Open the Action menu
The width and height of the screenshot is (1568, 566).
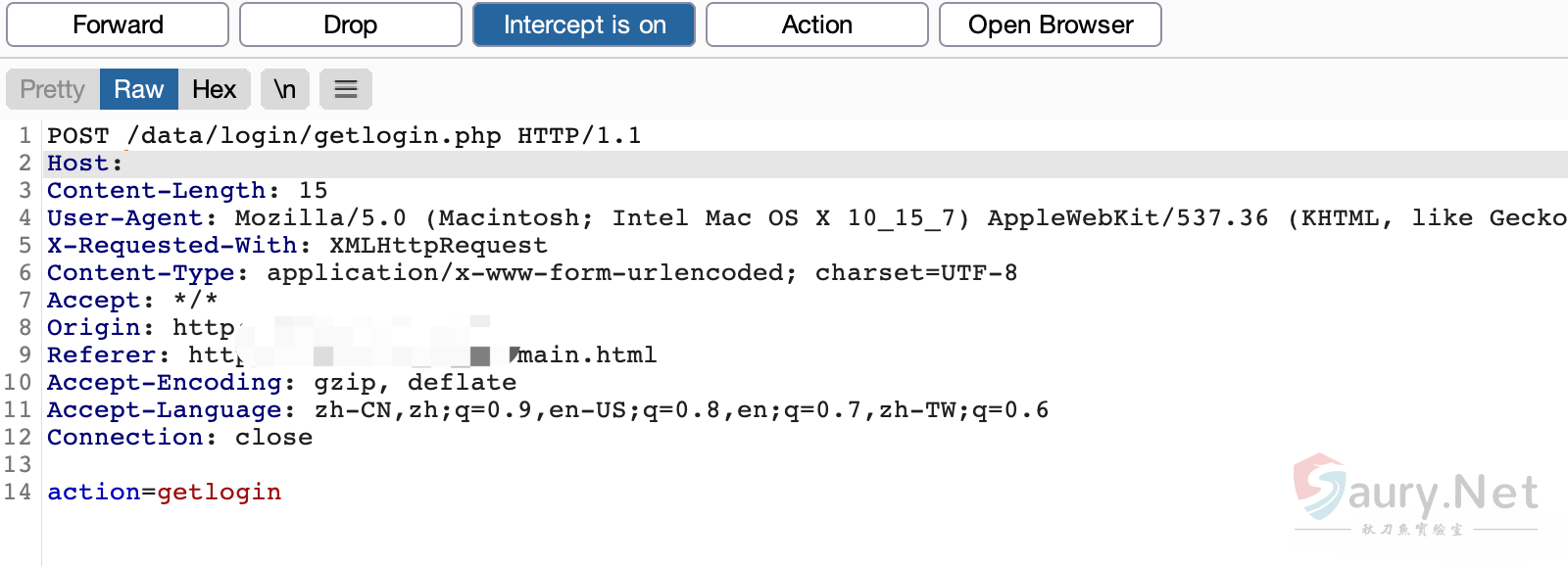(816, 24)
